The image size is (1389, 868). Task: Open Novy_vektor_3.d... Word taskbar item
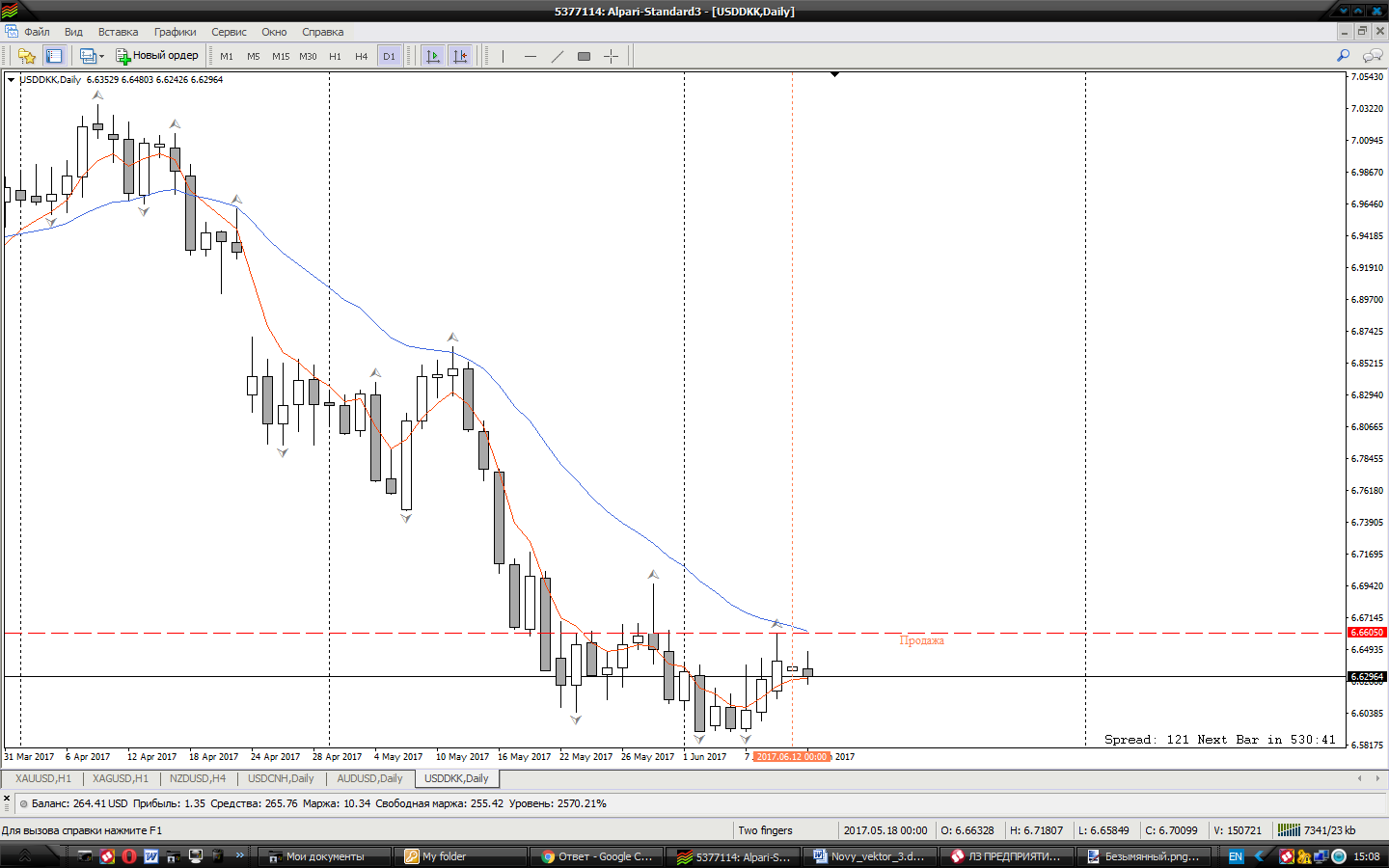871,856
